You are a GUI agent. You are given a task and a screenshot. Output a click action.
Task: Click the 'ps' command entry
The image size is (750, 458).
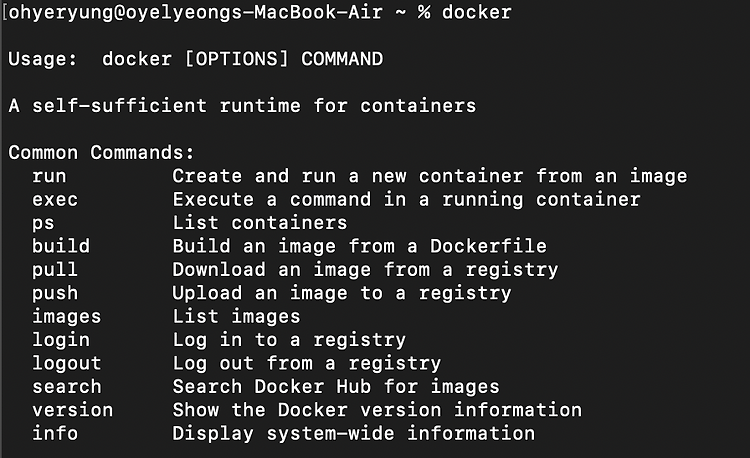(x=44, y=224)
